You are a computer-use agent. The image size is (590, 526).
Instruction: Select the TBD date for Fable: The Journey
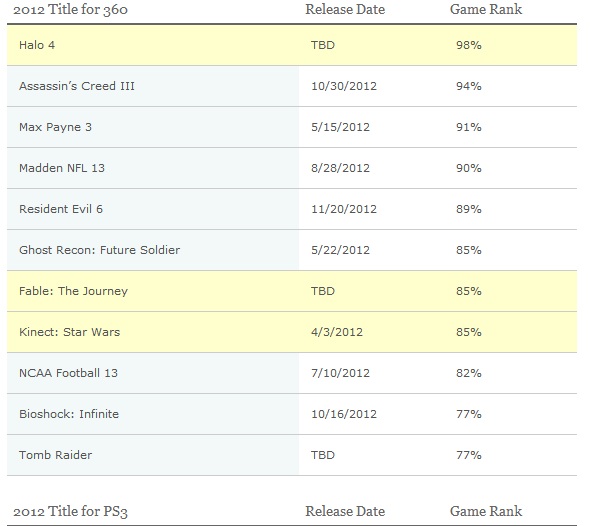(x=323, y=291)
